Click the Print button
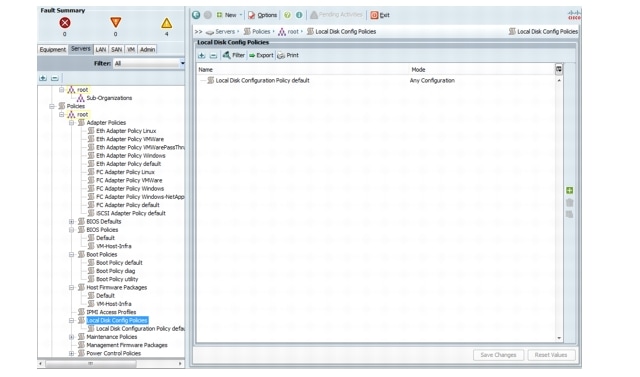The height and width of the screenshot is (377, 640). (x=288, y=55)
